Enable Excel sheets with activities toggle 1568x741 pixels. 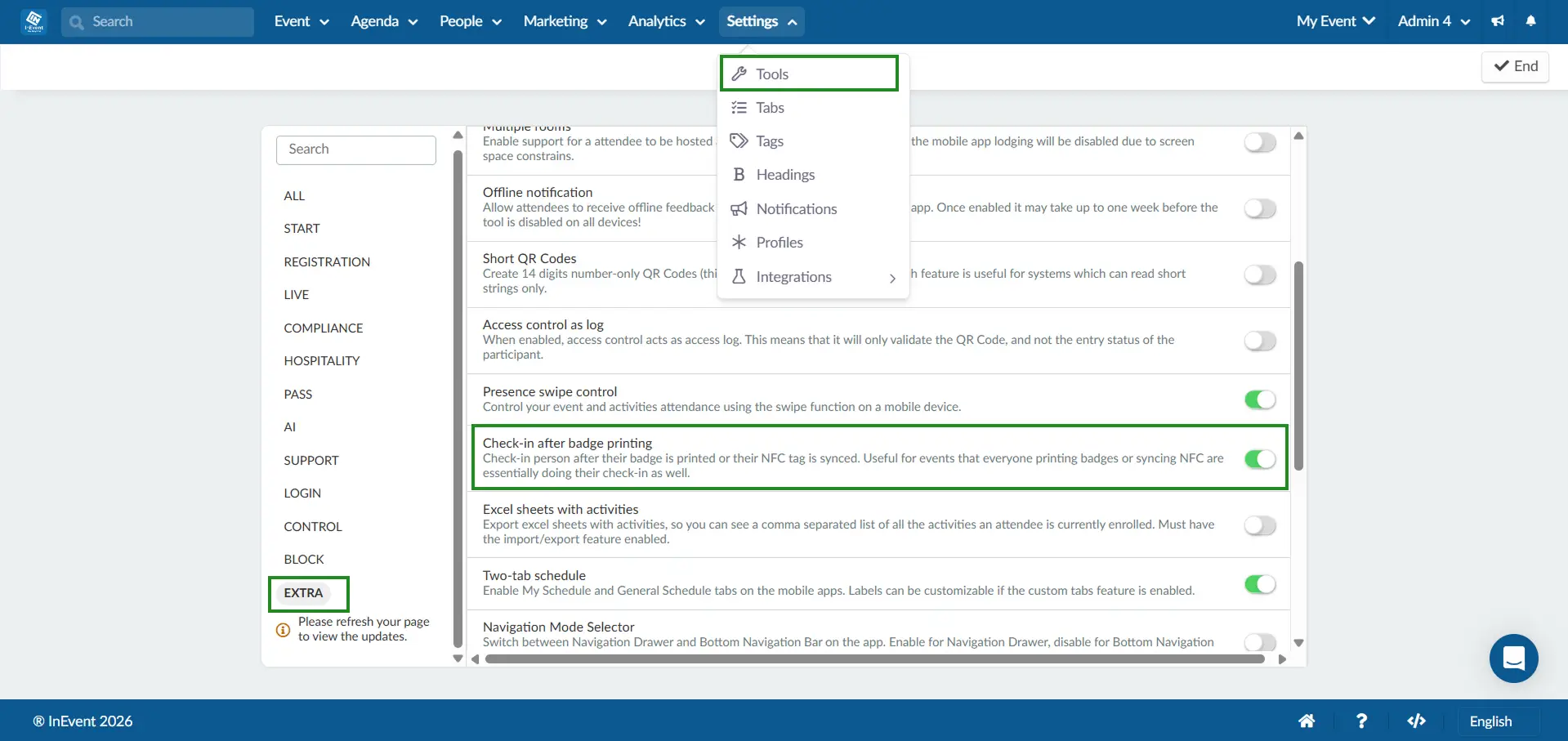(1260, 525)
